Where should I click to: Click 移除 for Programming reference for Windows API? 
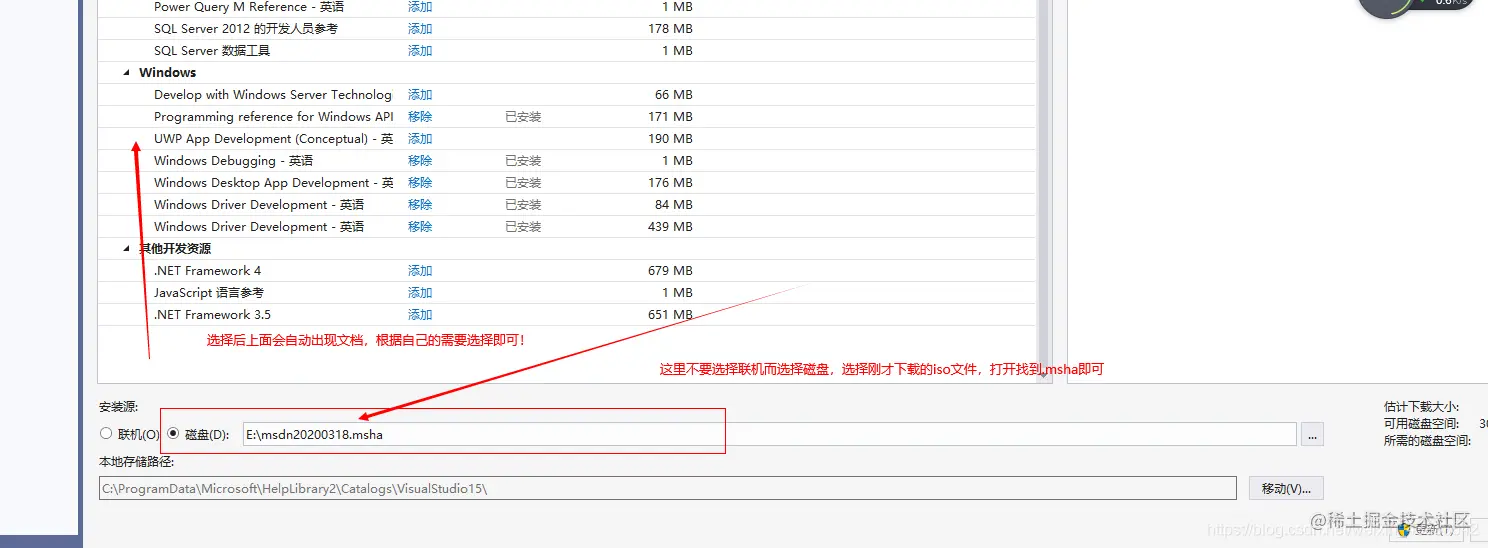coord(420,117)
